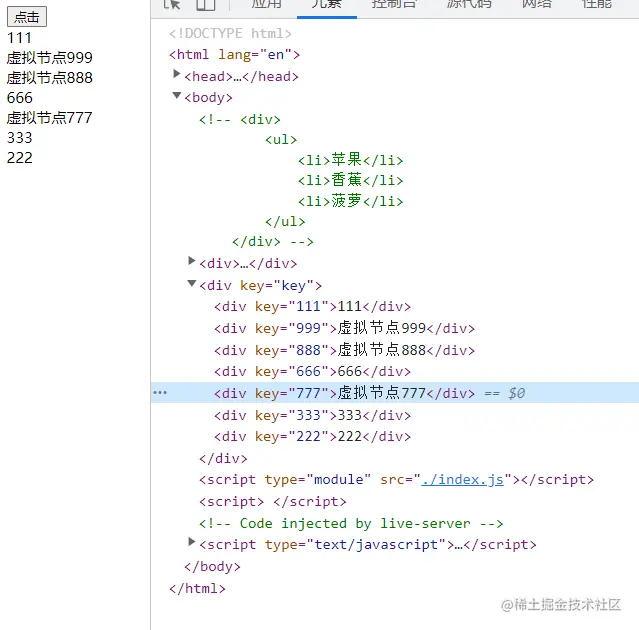Expand the script type="text/javascript" node
639x630 pixels.
[x=192, y=542]
